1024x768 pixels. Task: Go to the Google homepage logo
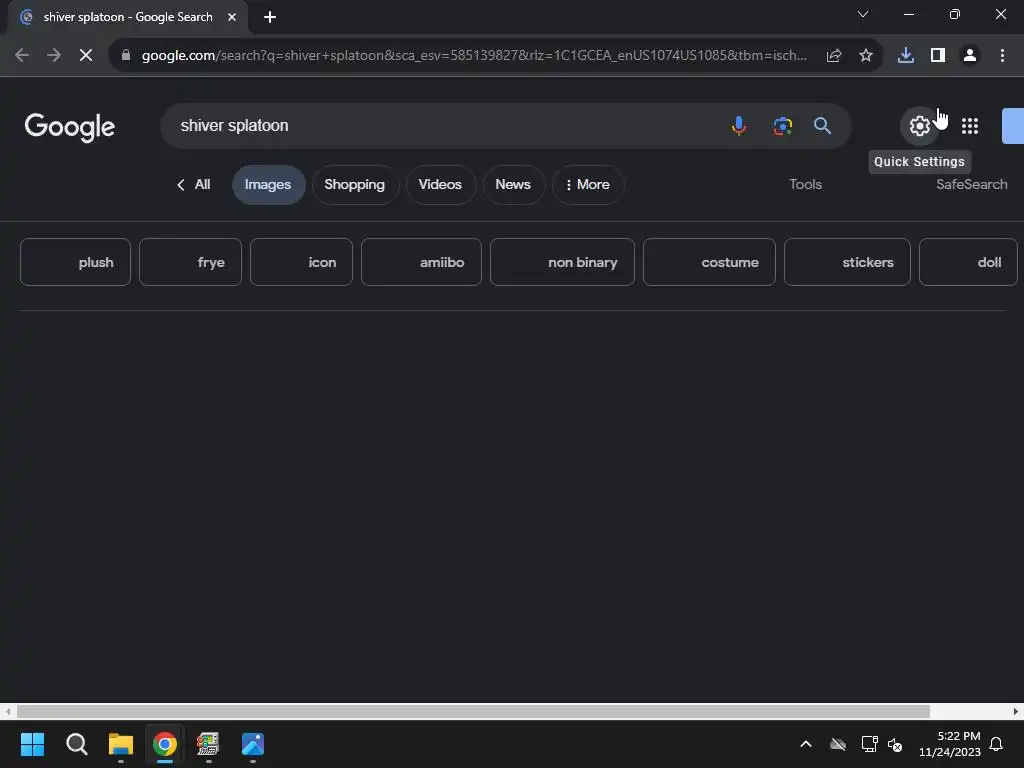click(70, 127)
